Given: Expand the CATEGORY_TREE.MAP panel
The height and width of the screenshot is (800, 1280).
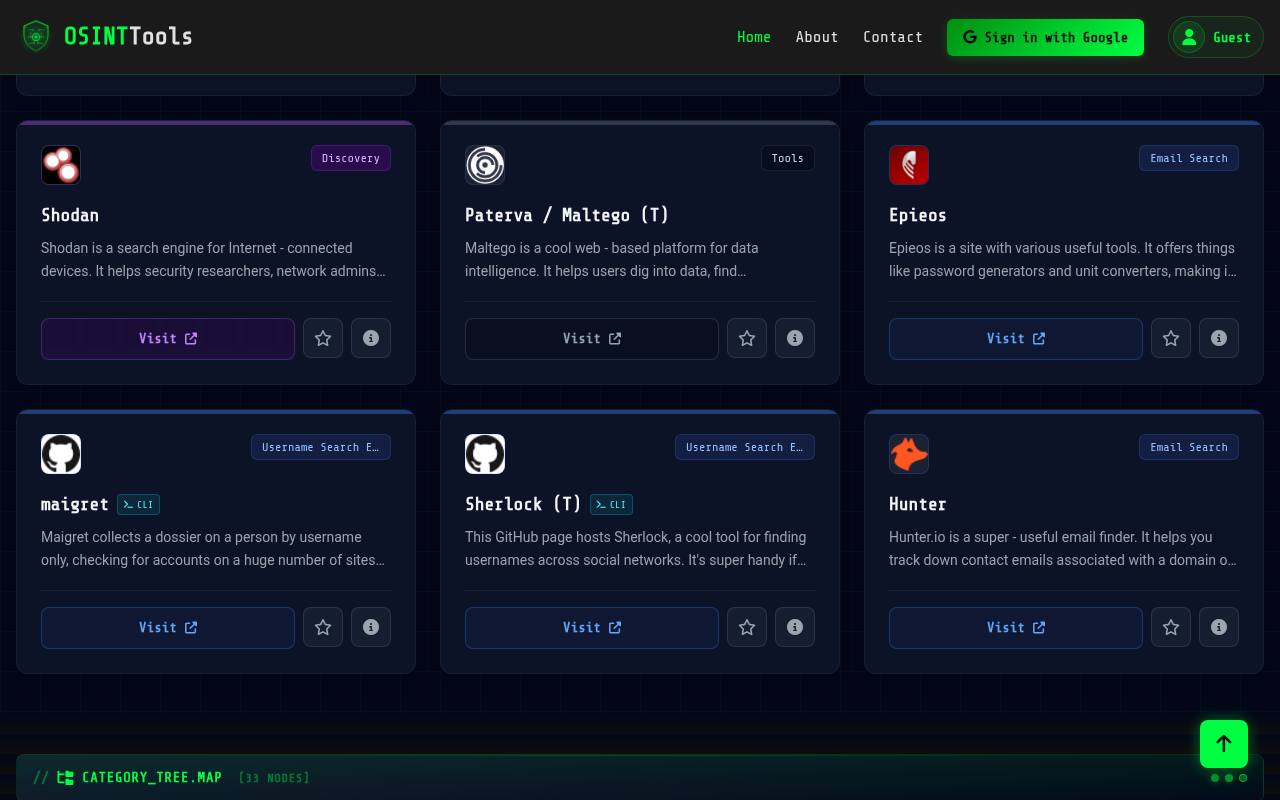Looking at the screenshot, I should [x=640, y=777].
